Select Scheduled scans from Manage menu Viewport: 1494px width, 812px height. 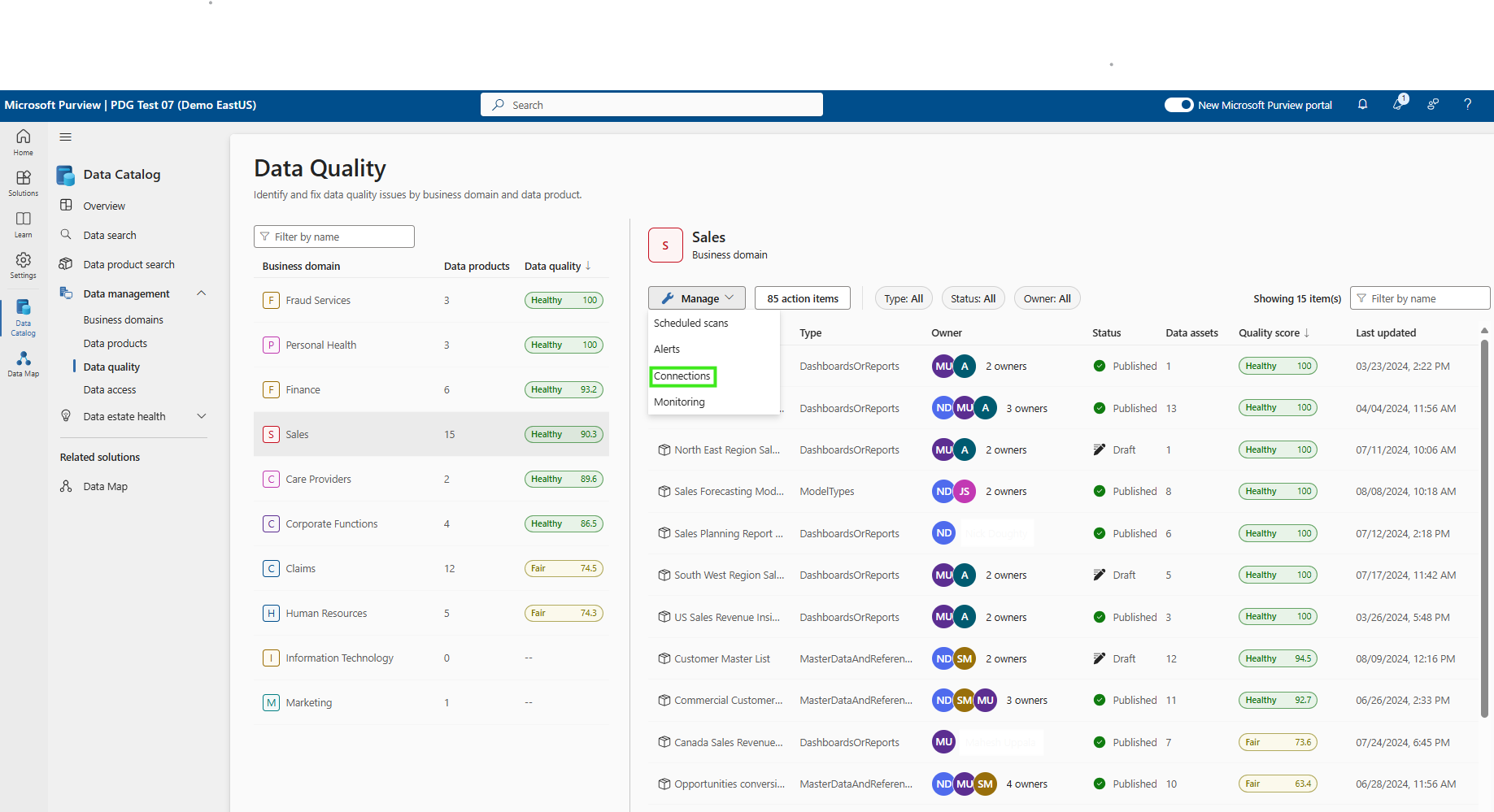pos(690,323)
